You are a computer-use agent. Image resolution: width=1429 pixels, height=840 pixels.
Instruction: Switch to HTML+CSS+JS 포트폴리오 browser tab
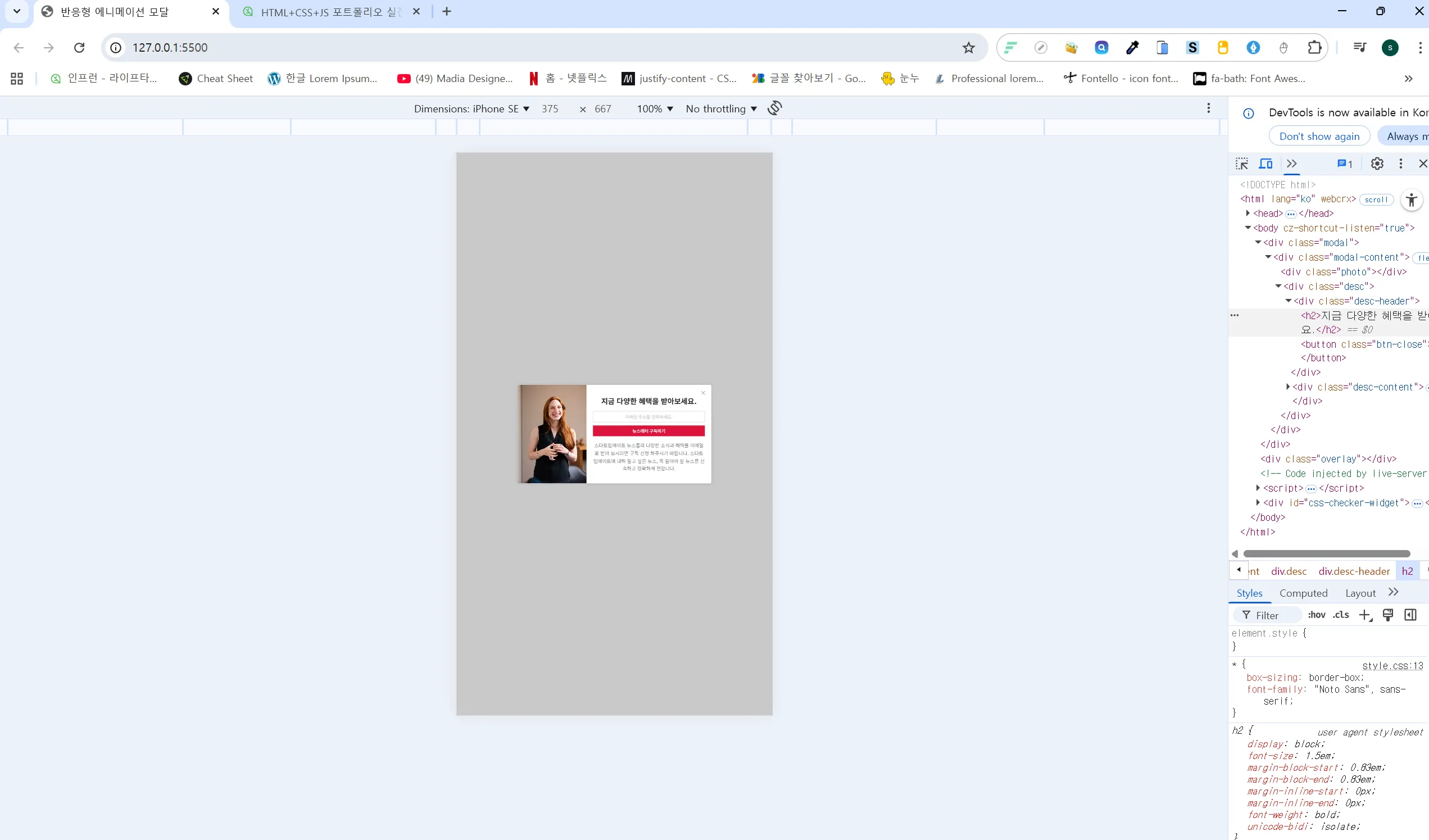(332, 12)
